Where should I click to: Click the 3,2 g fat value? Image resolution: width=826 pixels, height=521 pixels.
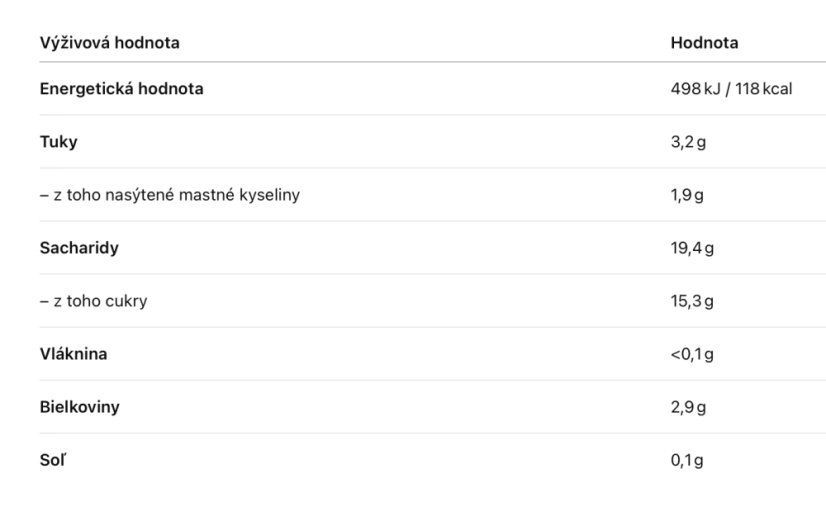(x=688, y=142)
